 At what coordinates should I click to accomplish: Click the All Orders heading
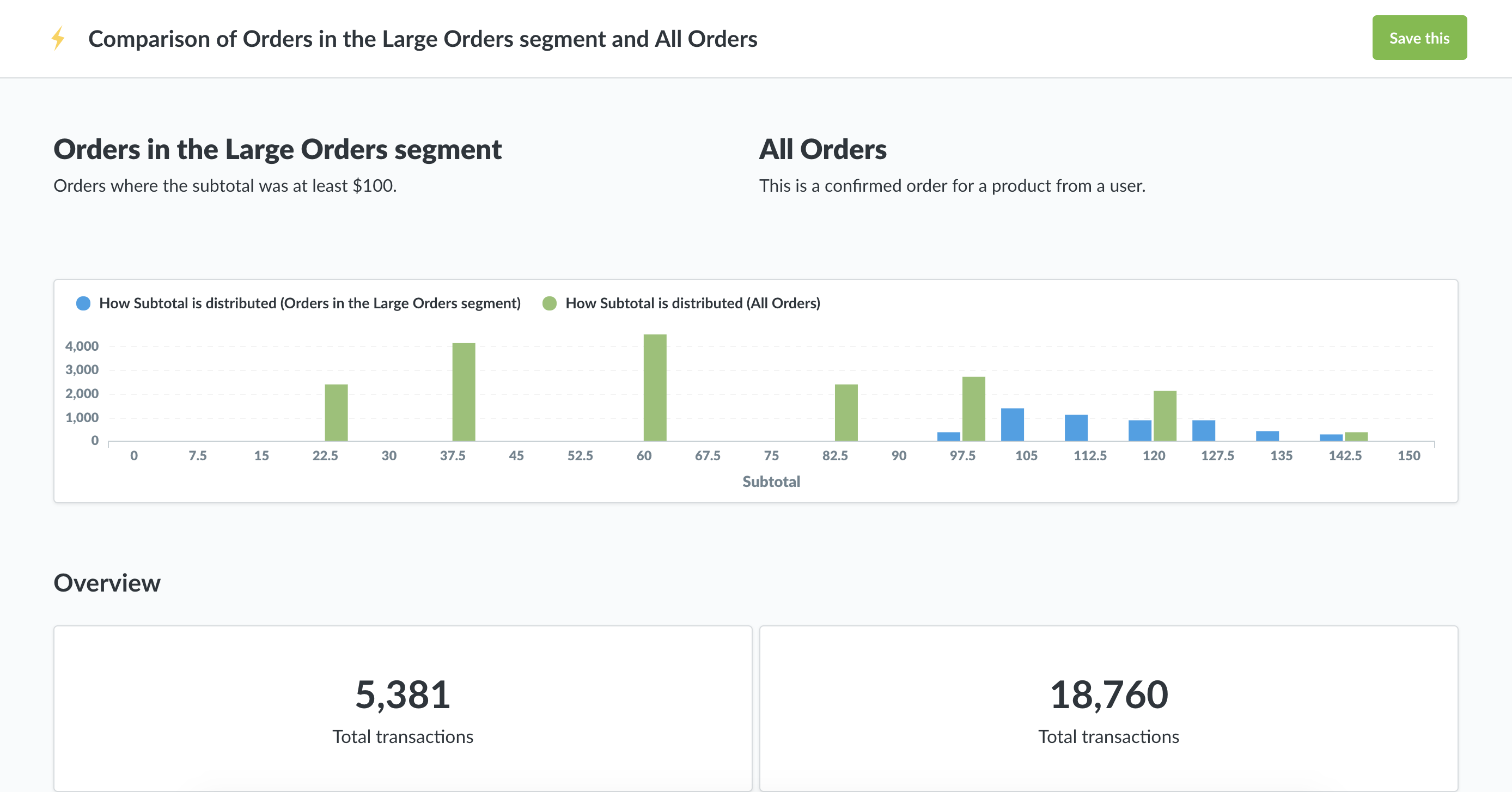coord(822,149)
